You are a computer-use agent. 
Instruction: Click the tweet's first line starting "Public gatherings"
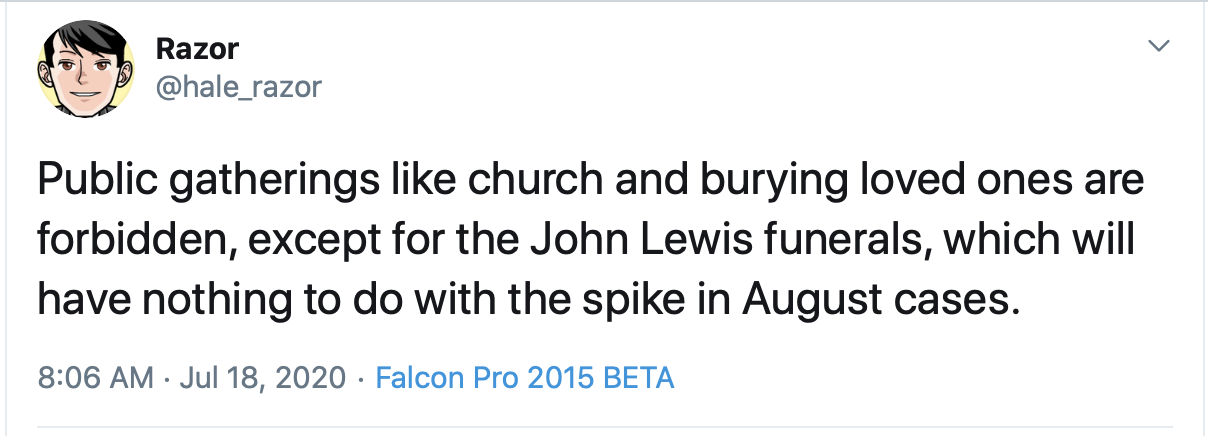[x=590, y=180]
